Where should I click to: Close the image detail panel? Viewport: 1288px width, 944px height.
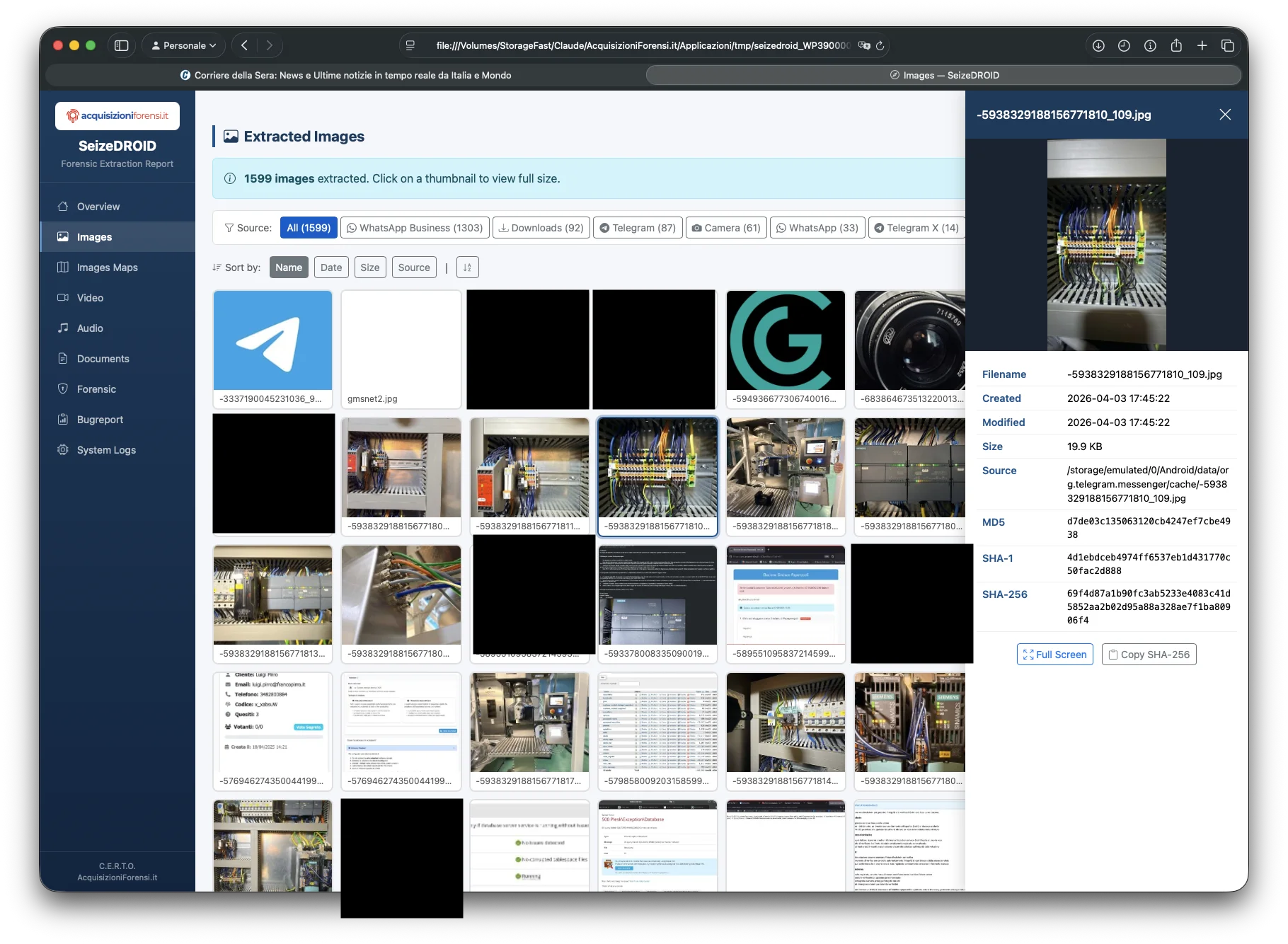pos(1225,115)
